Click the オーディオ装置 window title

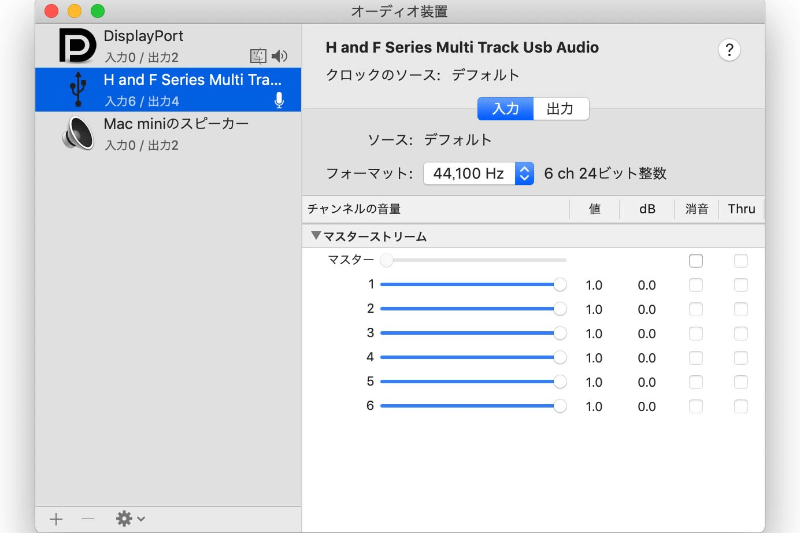[x=399, y=11]
